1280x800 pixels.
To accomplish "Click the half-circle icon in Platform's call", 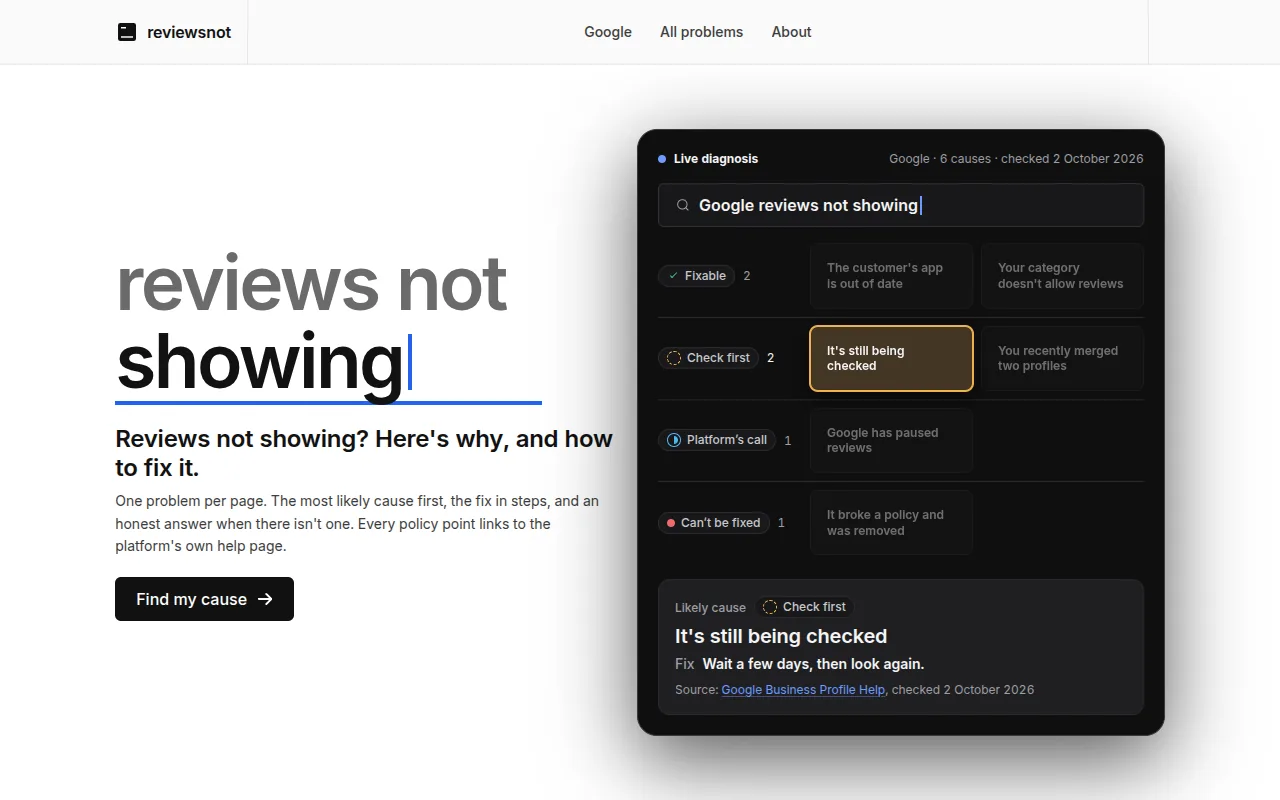I will pyautogui.click(x=674, y=440).
